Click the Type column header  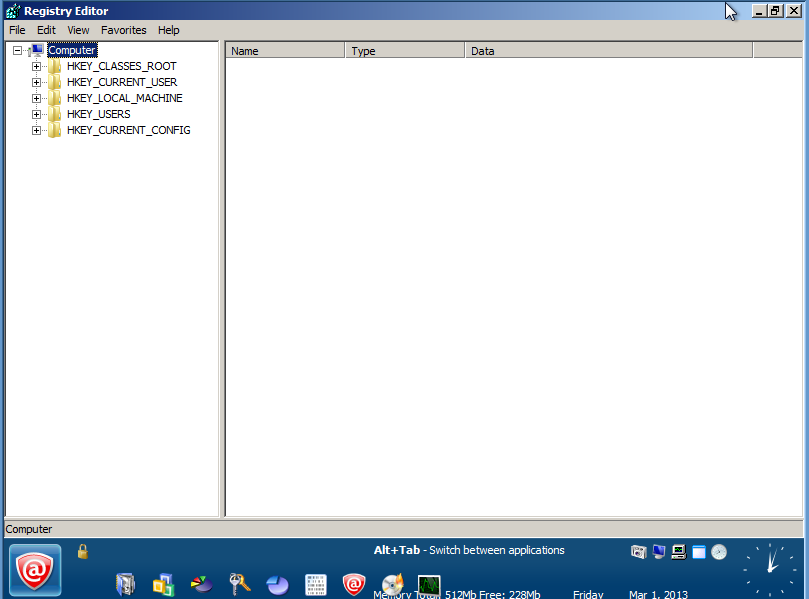405,51
